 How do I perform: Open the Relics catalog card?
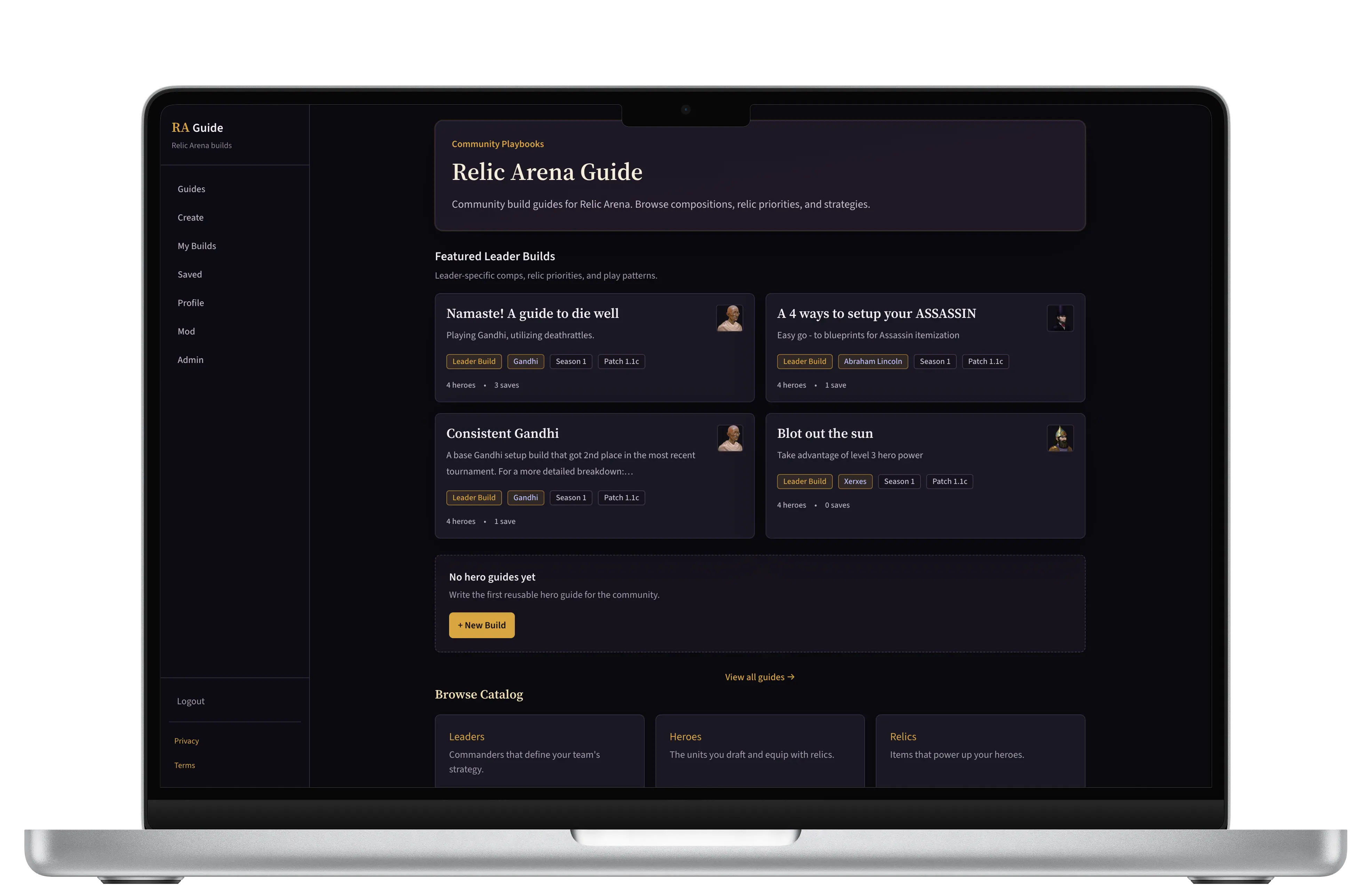981,751
